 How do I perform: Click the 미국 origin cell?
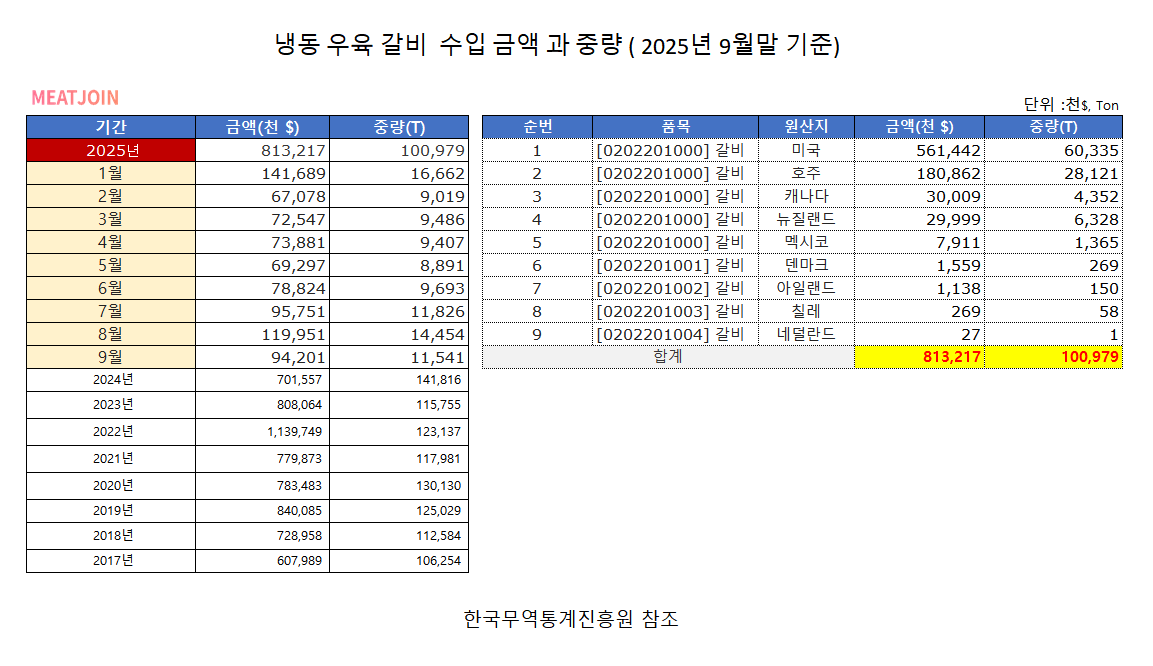pyautogui.click(x=806, y=150)
